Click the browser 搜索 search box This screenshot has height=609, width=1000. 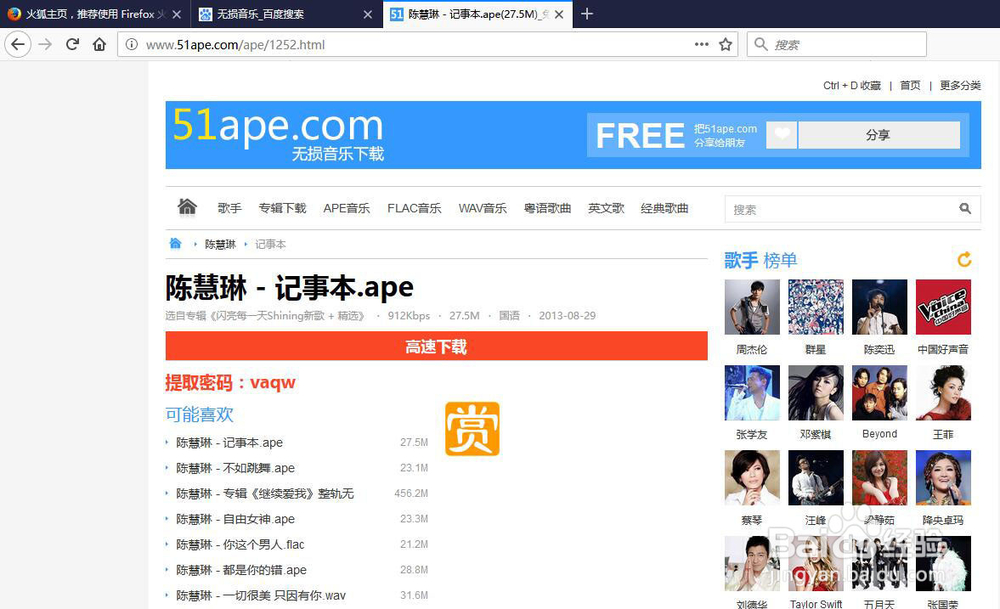click(836, 44)
